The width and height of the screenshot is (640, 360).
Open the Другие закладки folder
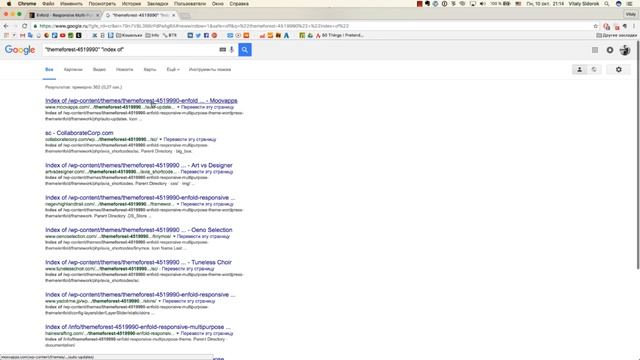[x=616, y=36]
